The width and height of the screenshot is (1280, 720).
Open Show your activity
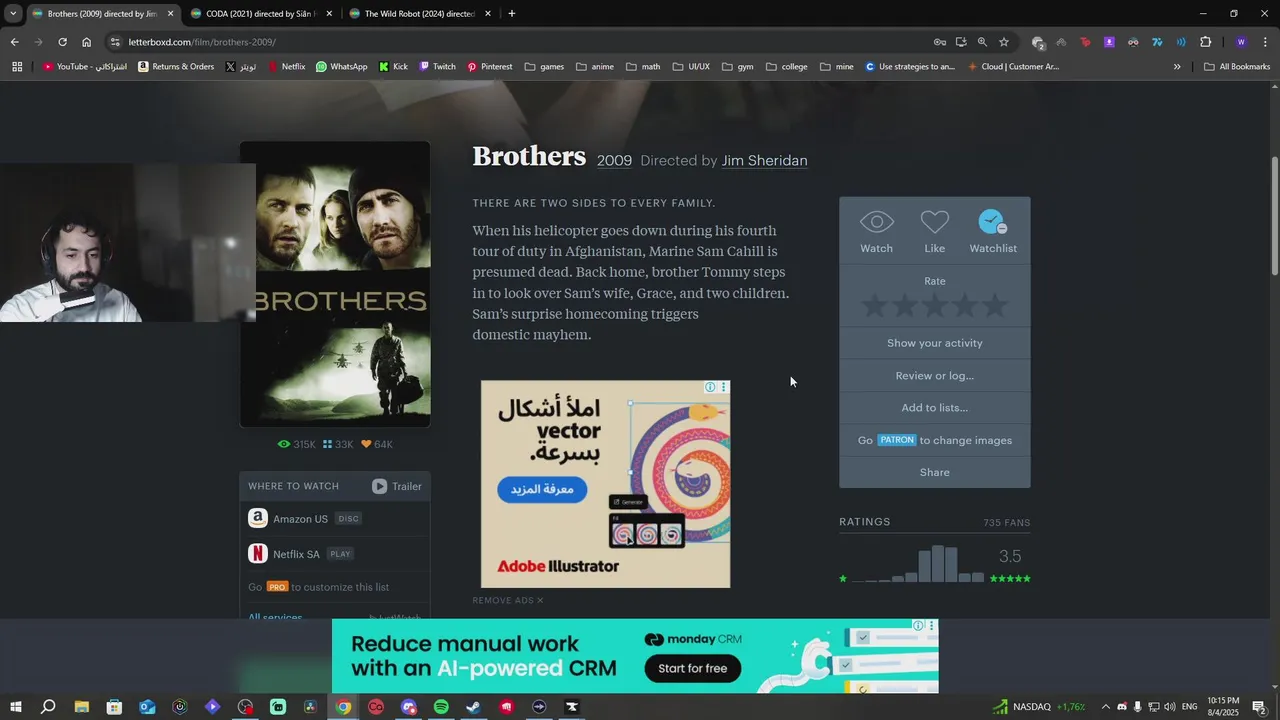(x=934, y=343)
